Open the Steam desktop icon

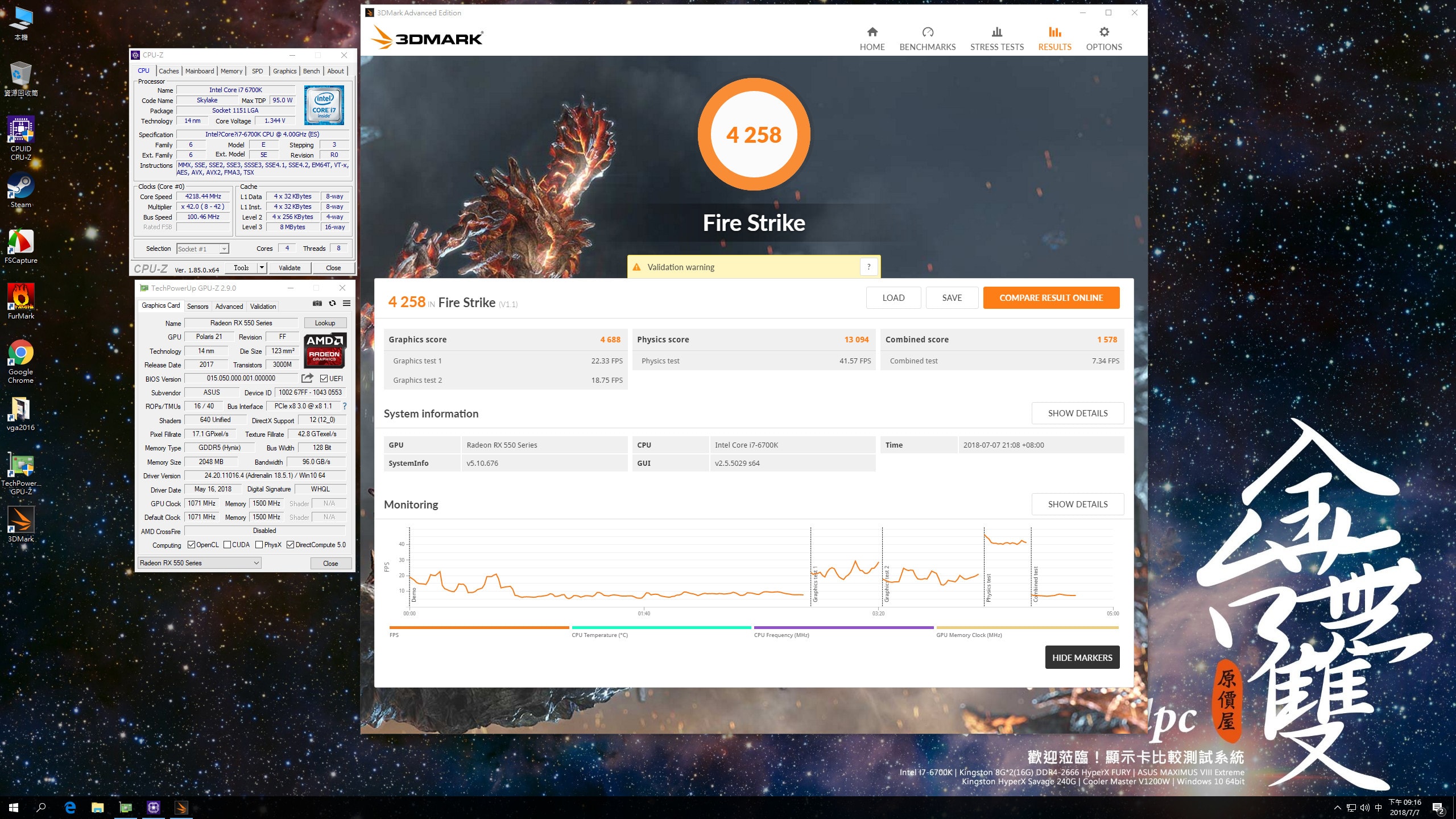click(21, 191)
